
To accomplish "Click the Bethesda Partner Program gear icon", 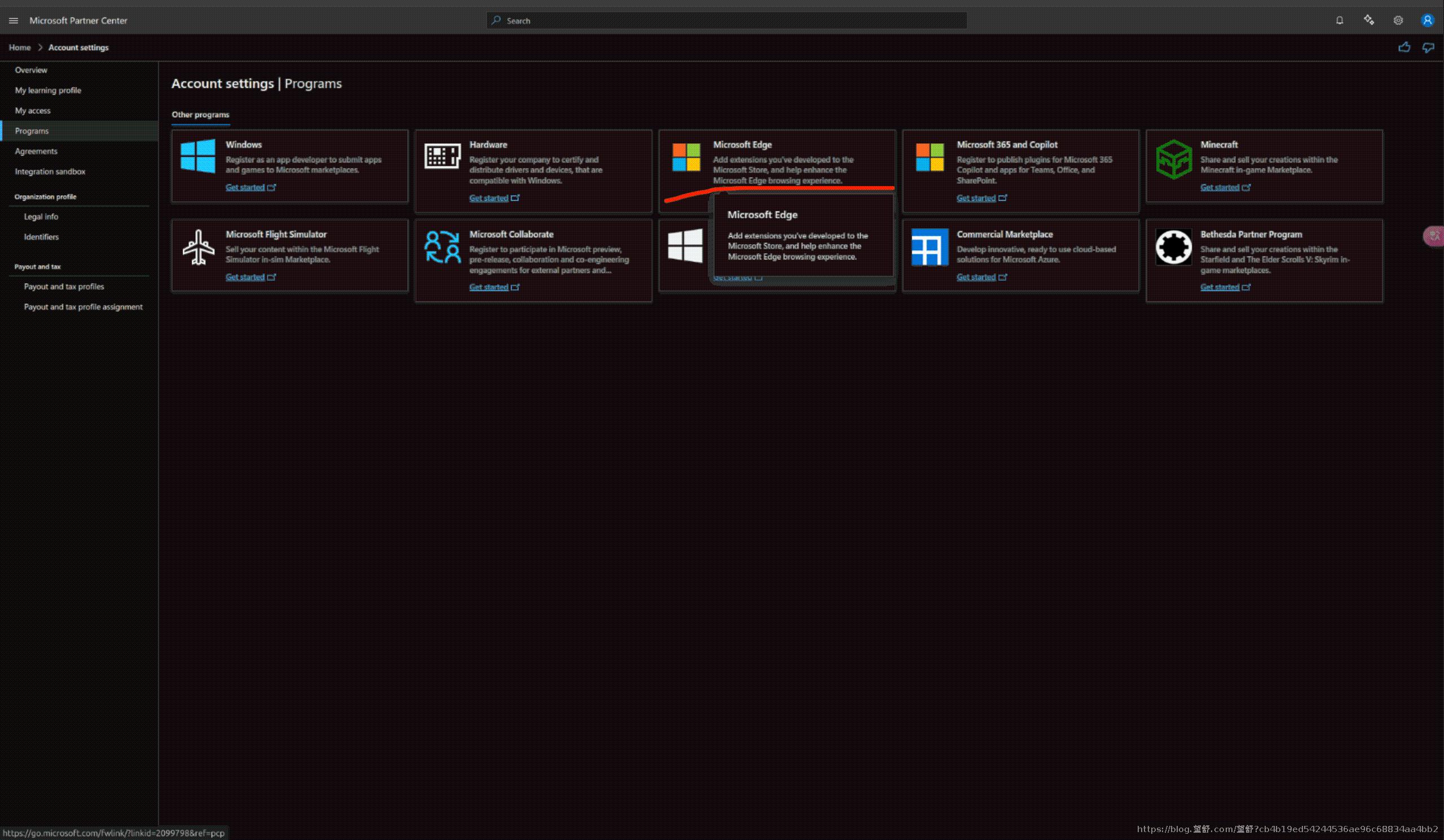I will [1173, 247].
